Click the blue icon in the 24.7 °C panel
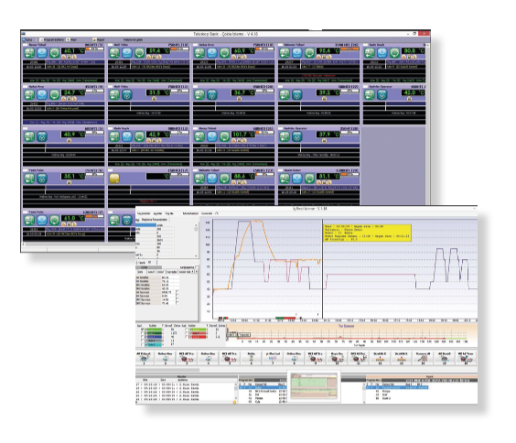This screenshot has height=443, width=516. [42, 95]
